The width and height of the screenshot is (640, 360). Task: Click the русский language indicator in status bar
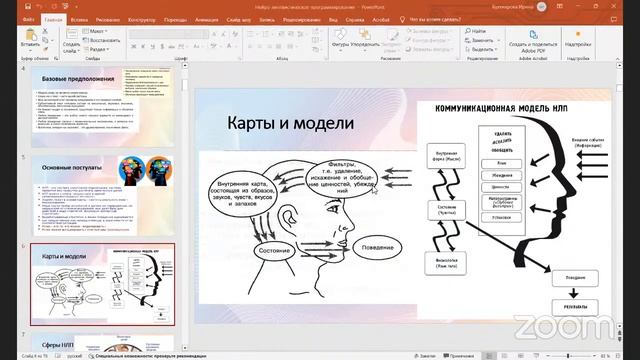click(75, 356)
